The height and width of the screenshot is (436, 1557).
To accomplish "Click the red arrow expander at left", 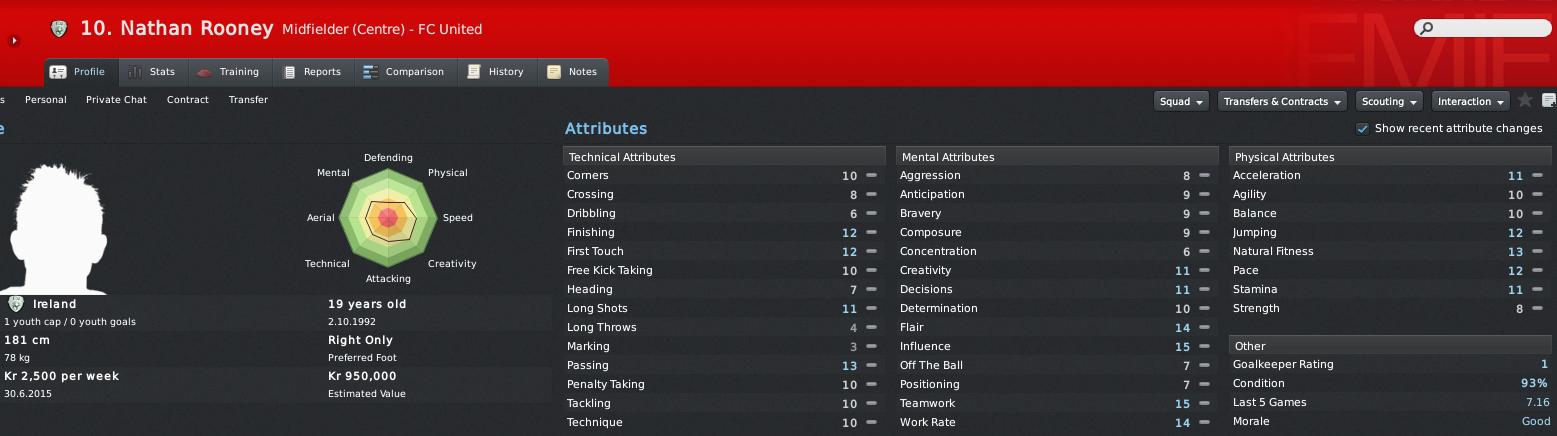I will click(14, 41).
